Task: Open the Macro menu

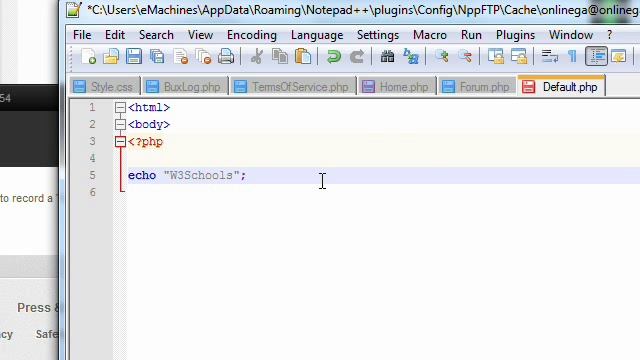Action: pyautogui.click(x=430, y=35)
